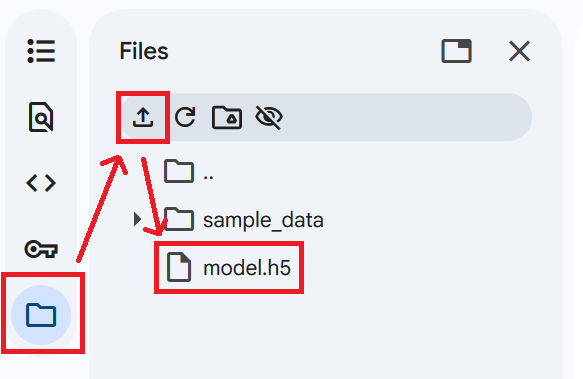Mount Google Drive using the folder icon
Screen dimensions: 583x379
227,117
